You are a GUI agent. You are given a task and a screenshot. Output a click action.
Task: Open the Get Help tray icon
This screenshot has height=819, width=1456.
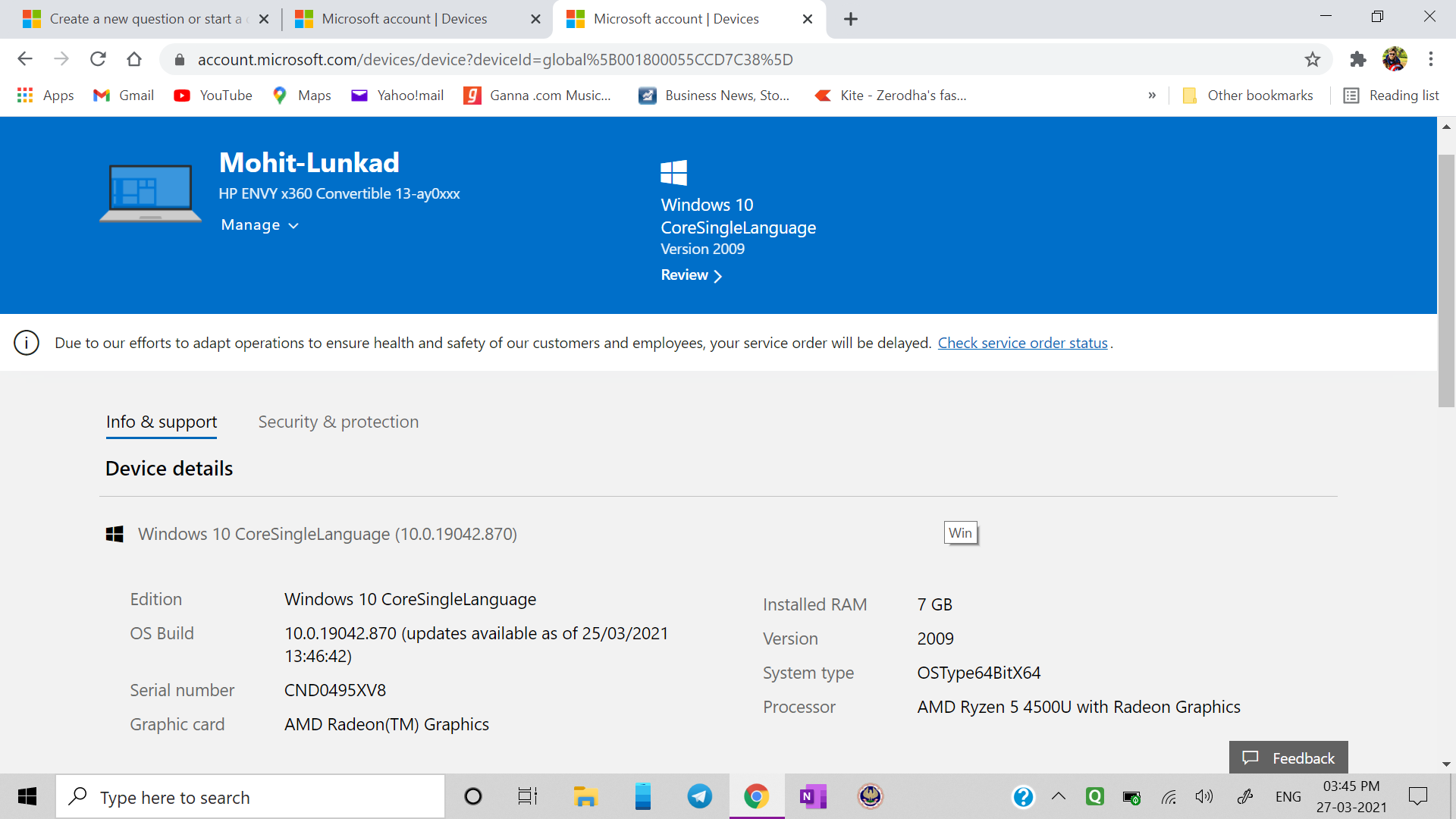tap(1023, 797)
